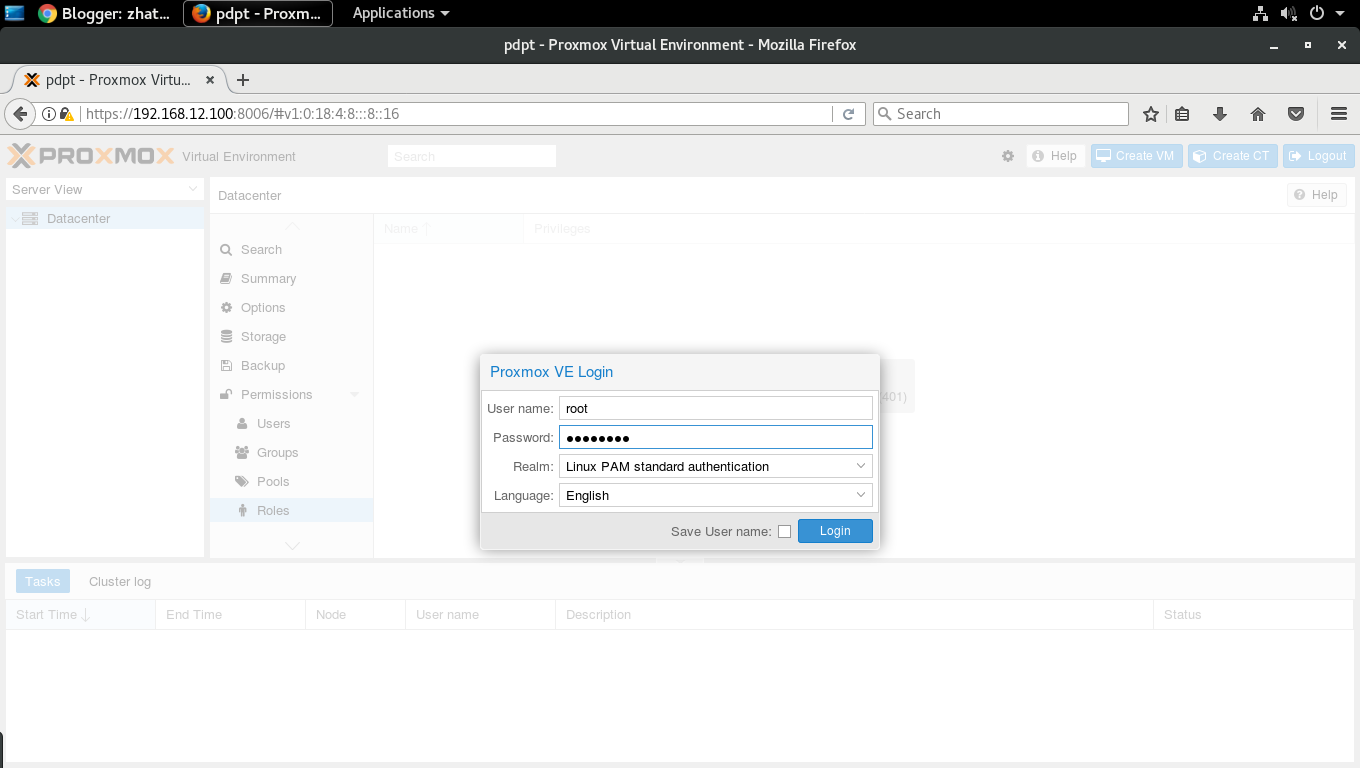Click the Create VM button
The image size is (1360, 768).
point(1137,156)
